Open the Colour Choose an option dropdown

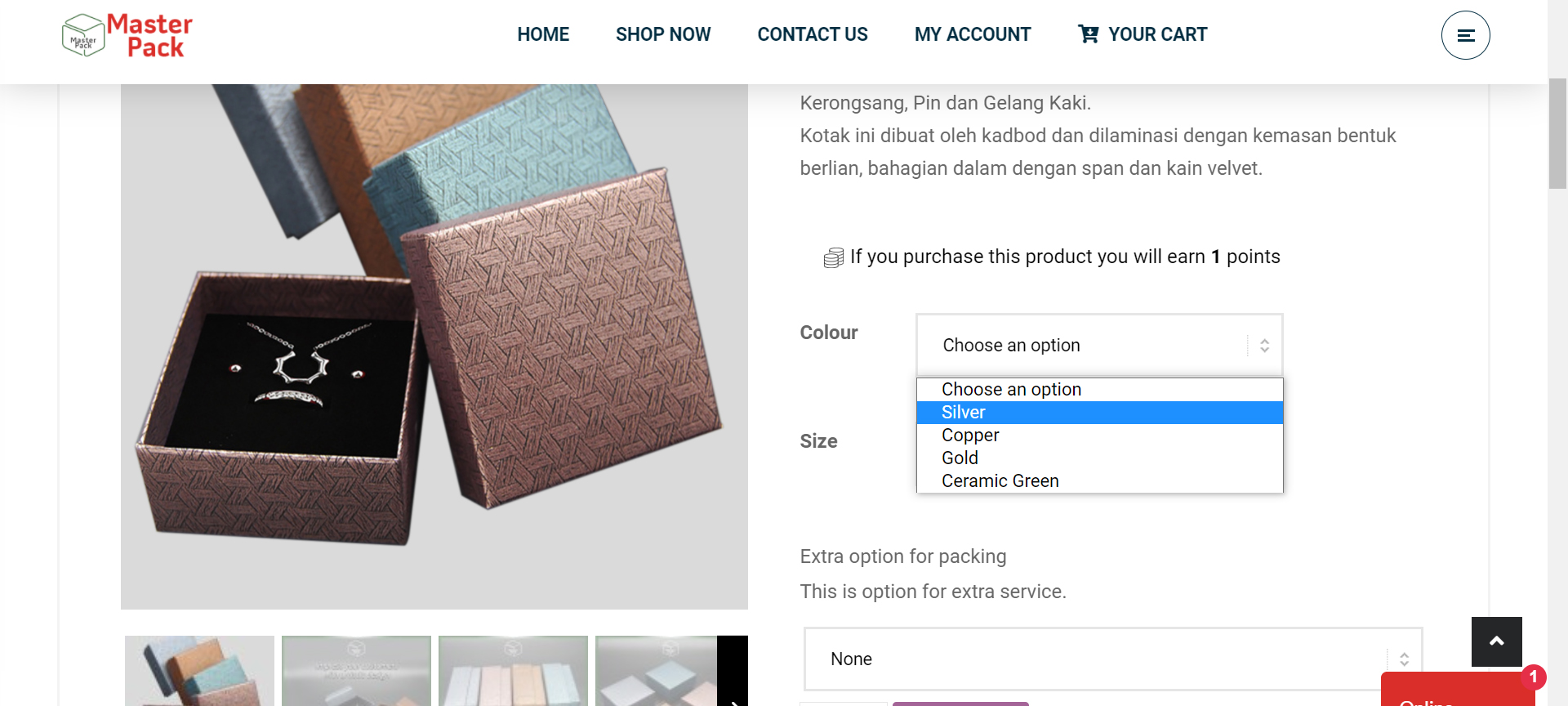click(x=1099, y=345)
